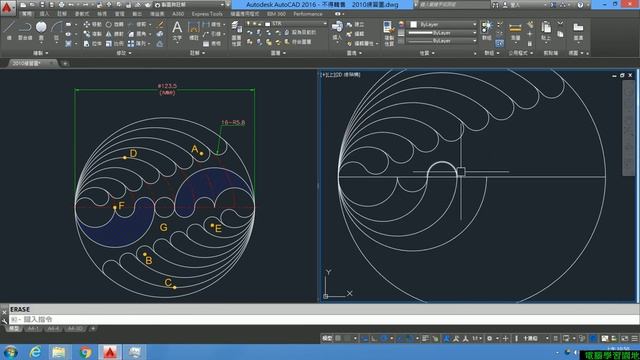Toggle the blue group selection icon

tap(500, 43)
